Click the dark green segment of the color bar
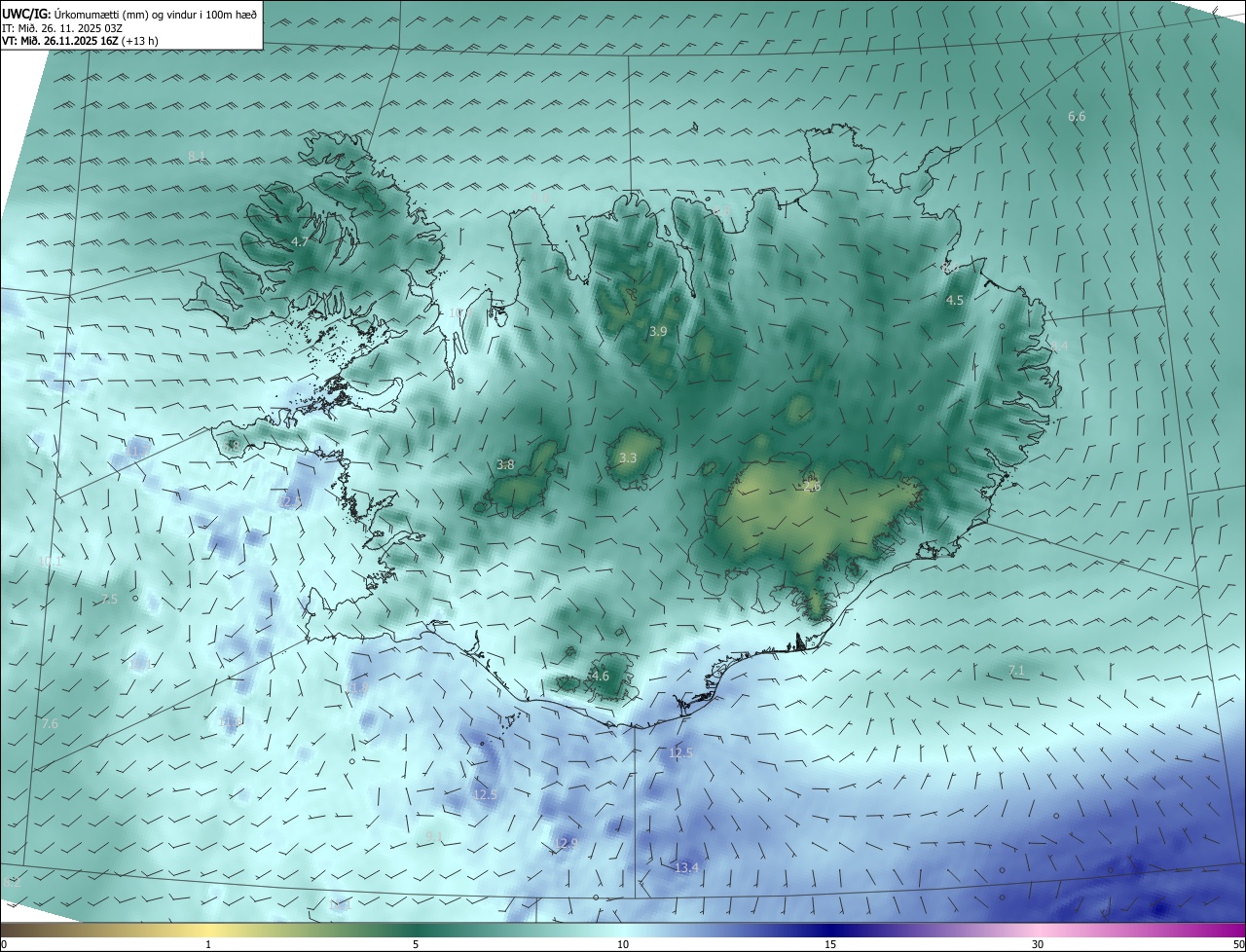Viewport: 1246px width, 952px height. [x=416, y=930]
